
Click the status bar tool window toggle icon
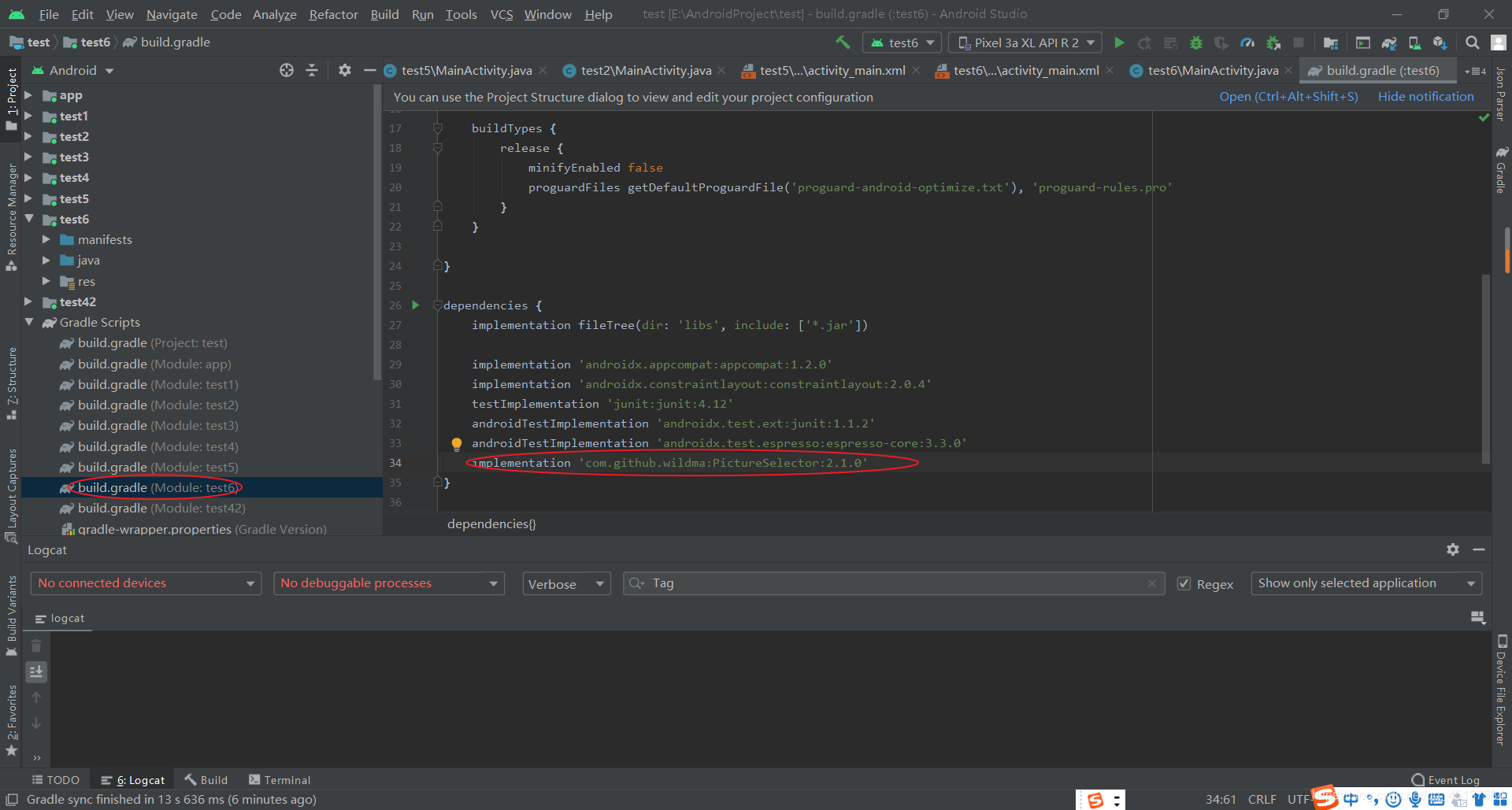point(12,800)
